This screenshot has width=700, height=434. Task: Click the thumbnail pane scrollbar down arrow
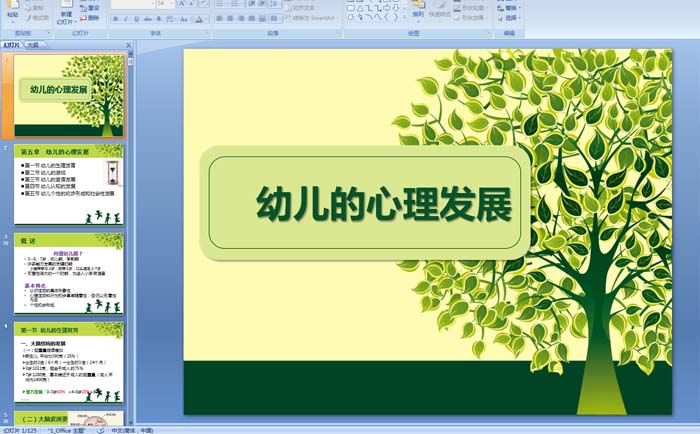pos(131,421)
